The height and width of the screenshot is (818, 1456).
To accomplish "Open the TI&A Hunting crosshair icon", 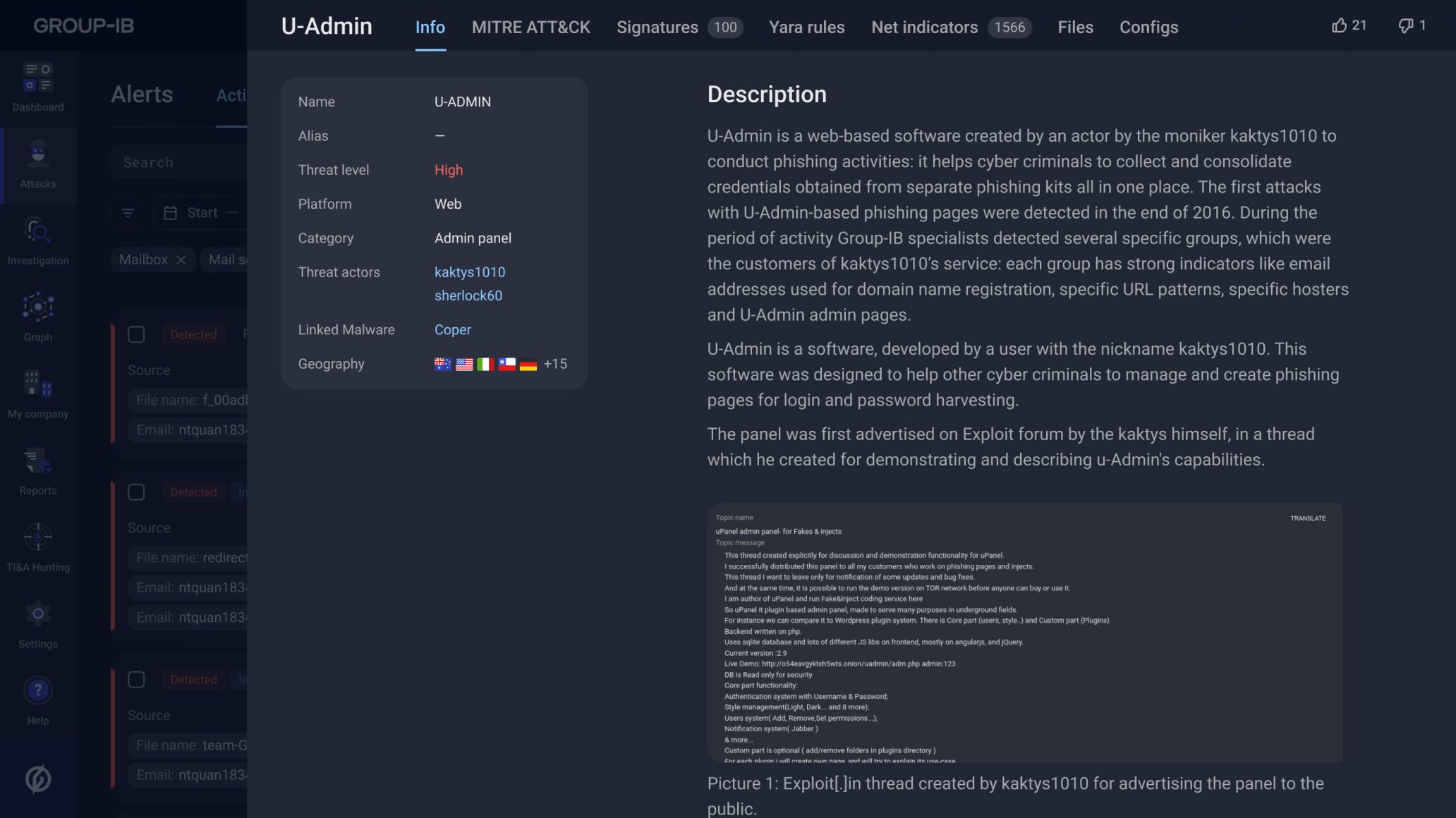I will point(38,537).
